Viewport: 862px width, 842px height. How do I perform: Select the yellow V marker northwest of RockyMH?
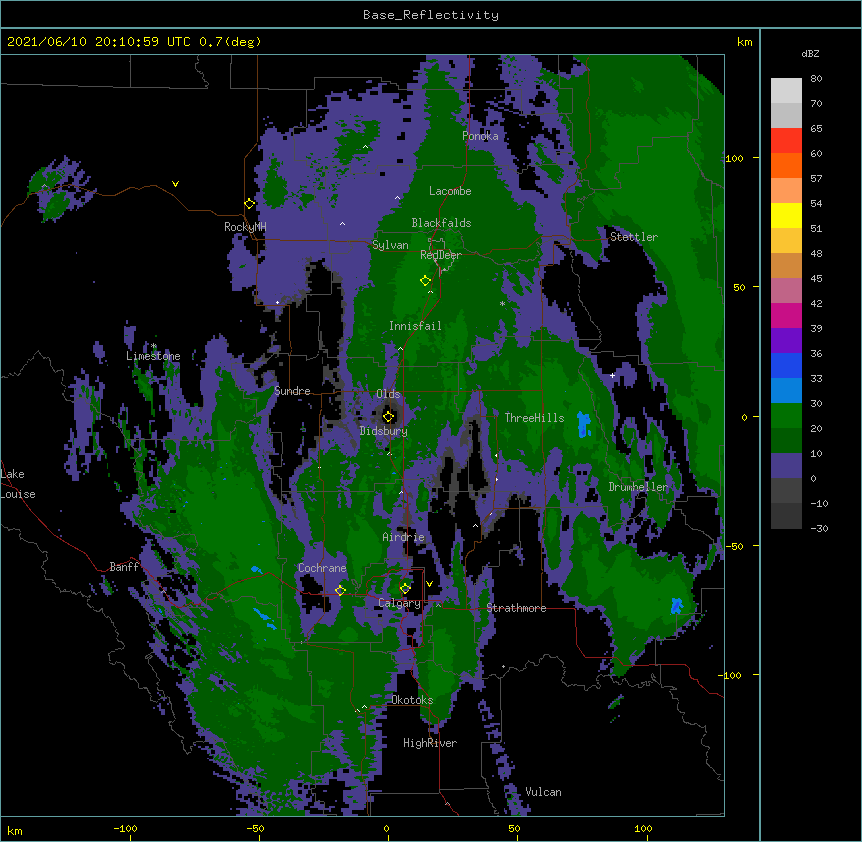[175, 184]
